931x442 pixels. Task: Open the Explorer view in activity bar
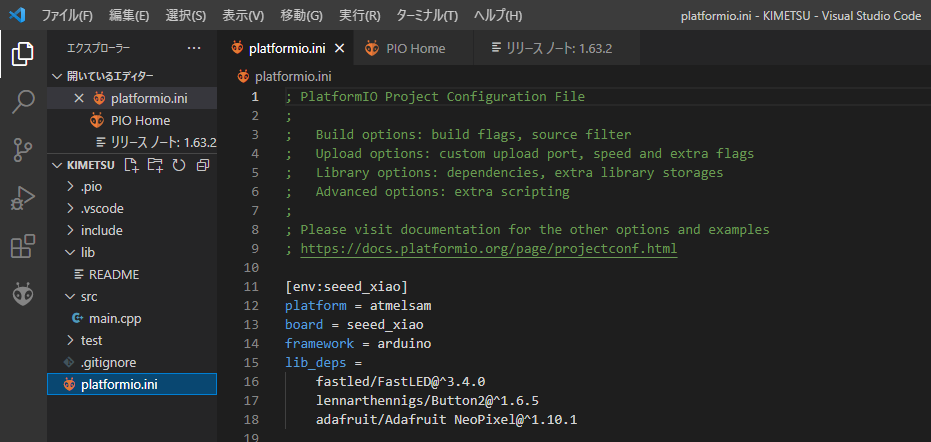(x=23, y=53)
